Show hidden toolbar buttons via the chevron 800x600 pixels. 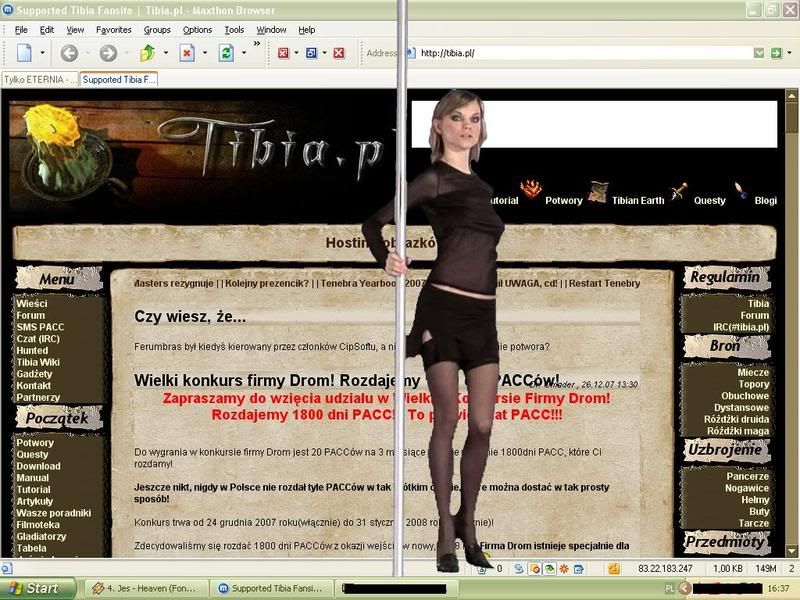(x=257, y=44)
